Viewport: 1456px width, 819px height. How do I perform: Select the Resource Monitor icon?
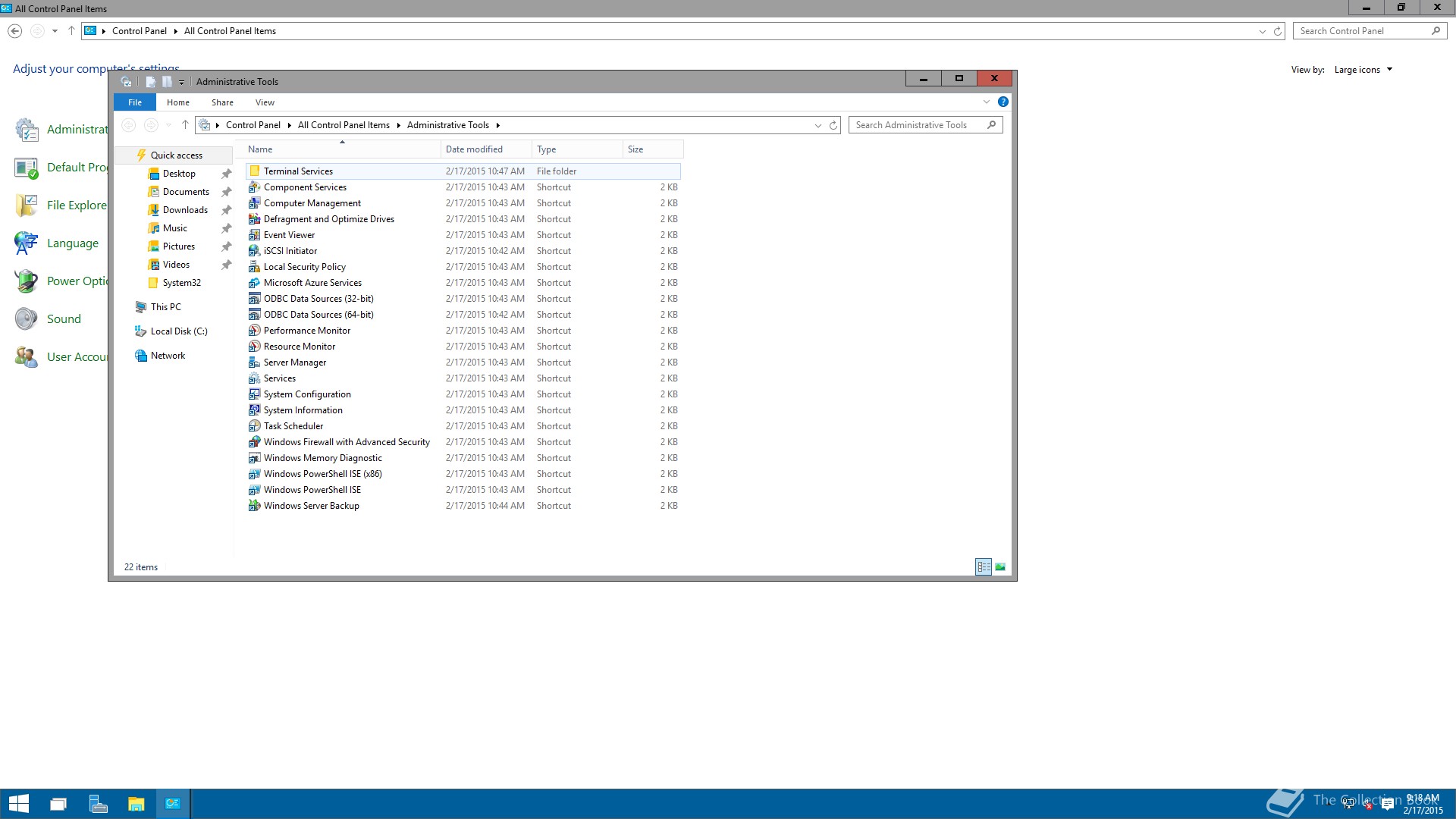coord(255,347)
